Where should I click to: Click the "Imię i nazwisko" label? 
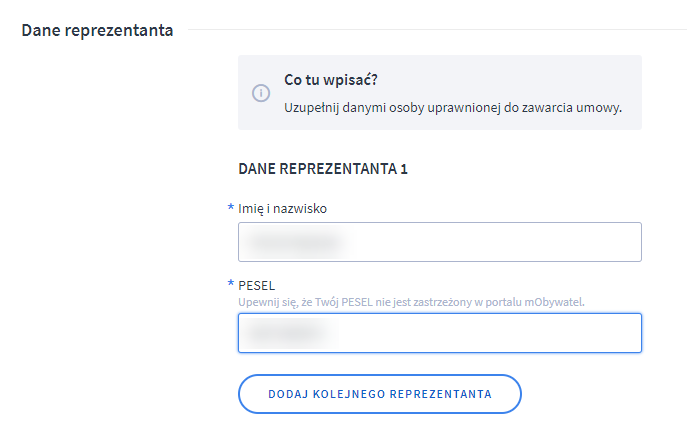pyautogui.click(x=283, y=208)
